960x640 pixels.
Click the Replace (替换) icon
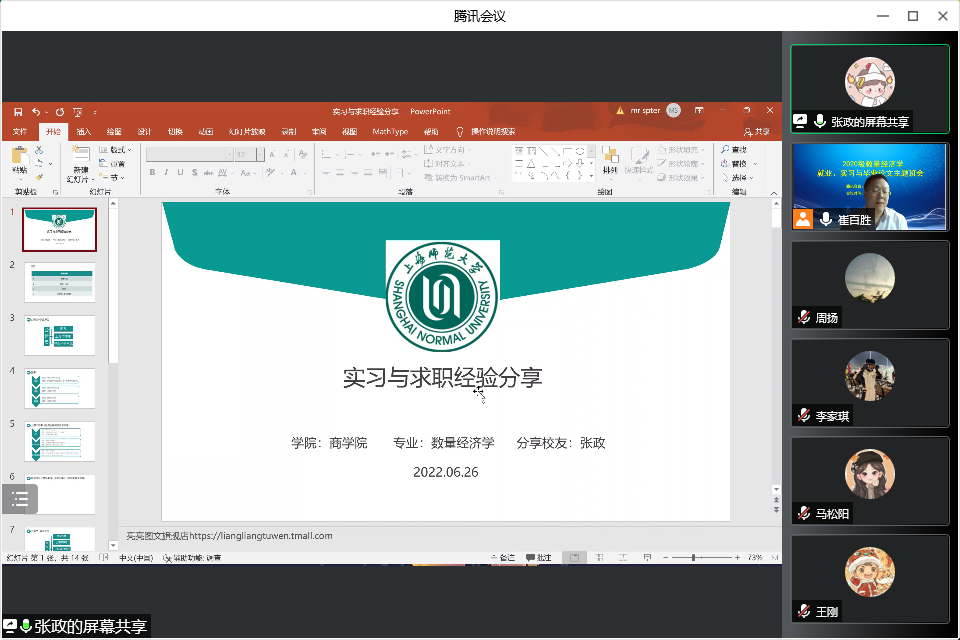pos(725,164)
